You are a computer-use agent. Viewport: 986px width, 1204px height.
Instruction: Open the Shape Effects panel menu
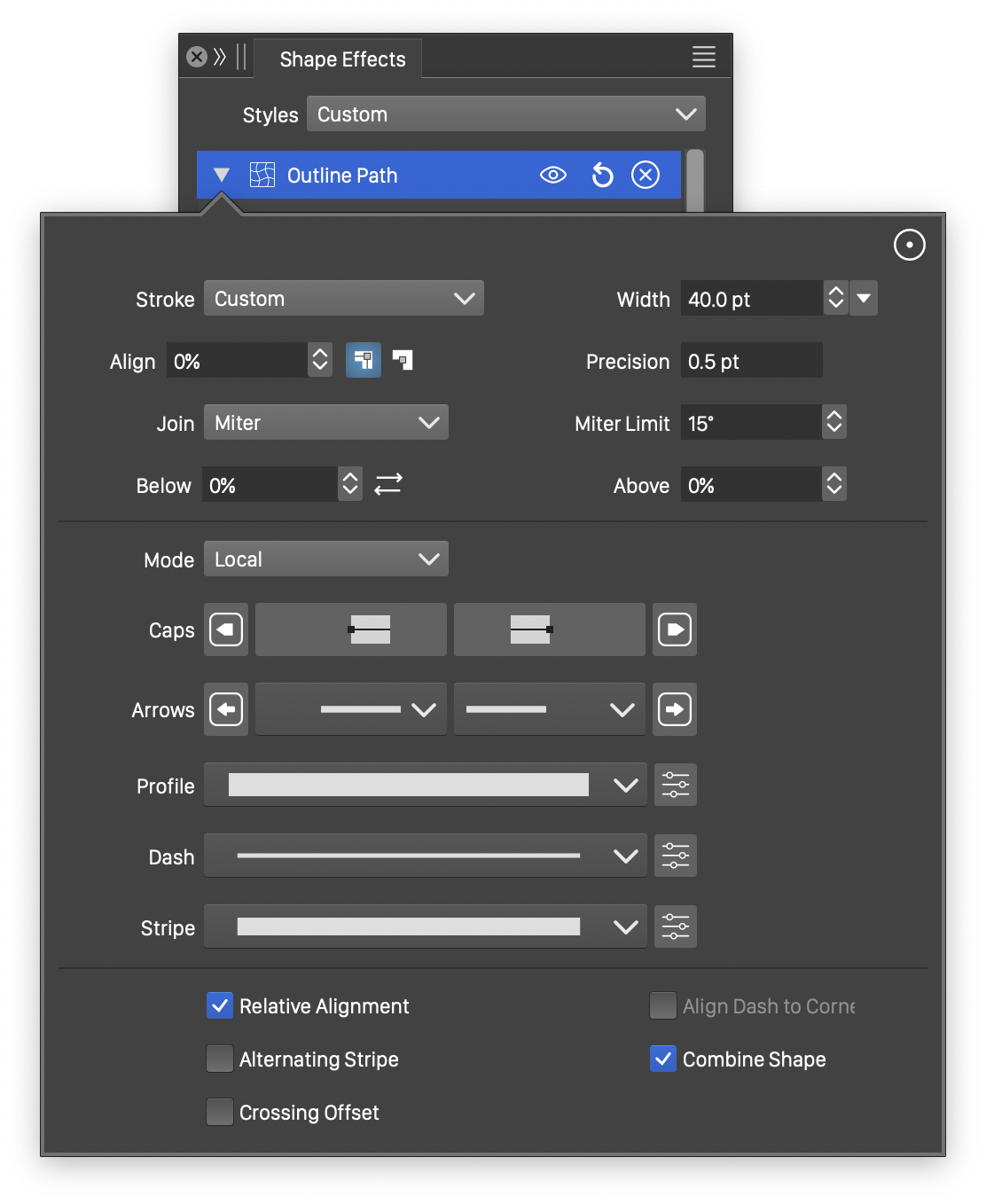tap(704, 58)
